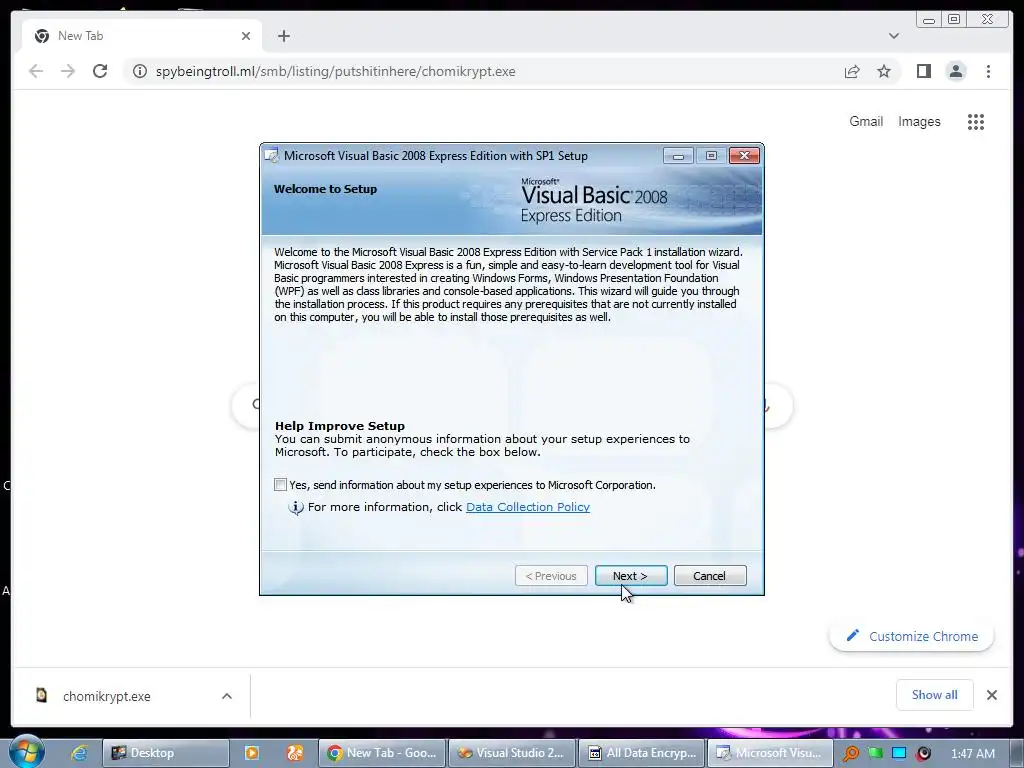Close the New Tab tab
The width and height of the screenshot is (1024, 768).
pos(246,36)
